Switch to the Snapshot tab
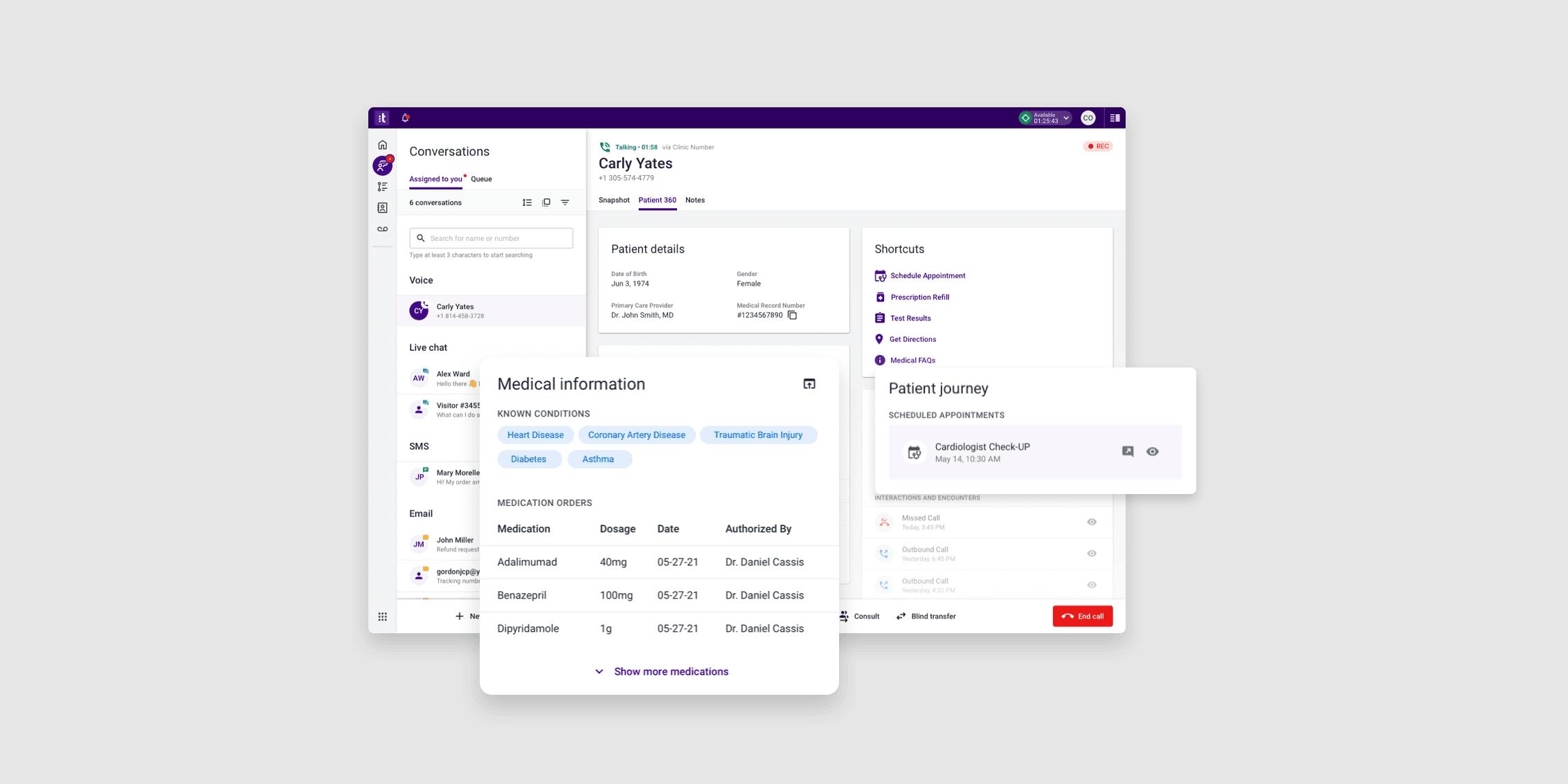The height and width of the screenshot is (784, 1568). 614,200
